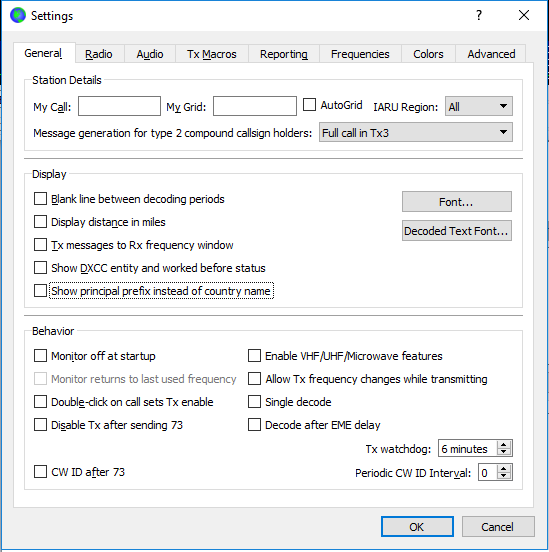The width and height of the screenshot is (549, 552).
Task: Switch to the Radio tab
Action: [x=99, y=54]
